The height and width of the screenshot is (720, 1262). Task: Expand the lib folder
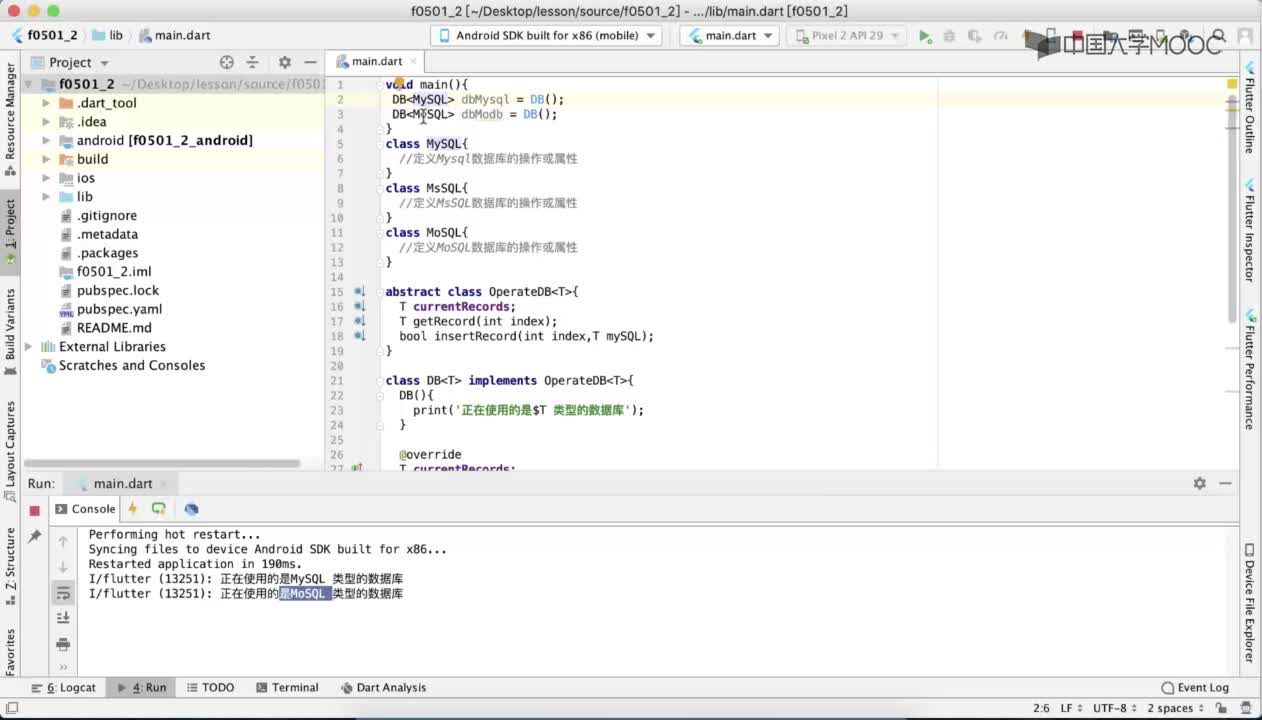[46, 197]
